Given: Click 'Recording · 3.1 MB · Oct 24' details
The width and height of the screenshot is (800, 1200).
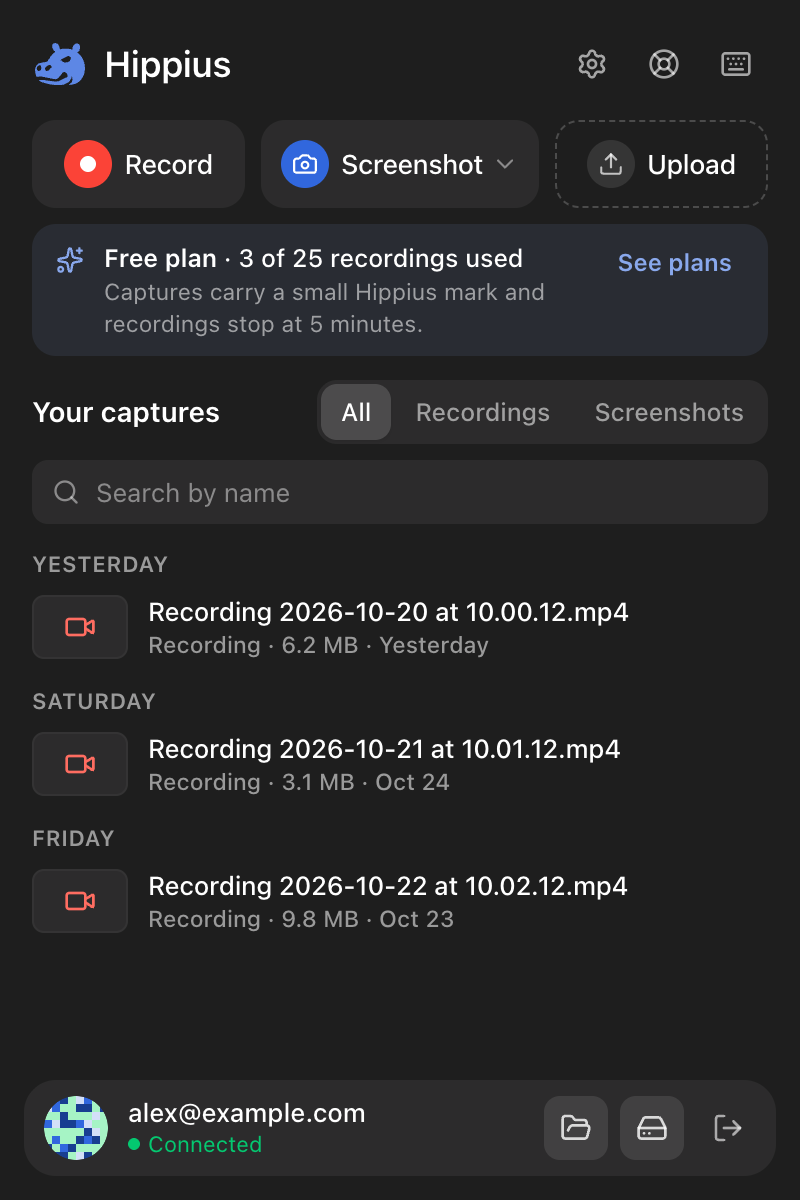Looking at the screenshot, I should click(x=299, y=782).
